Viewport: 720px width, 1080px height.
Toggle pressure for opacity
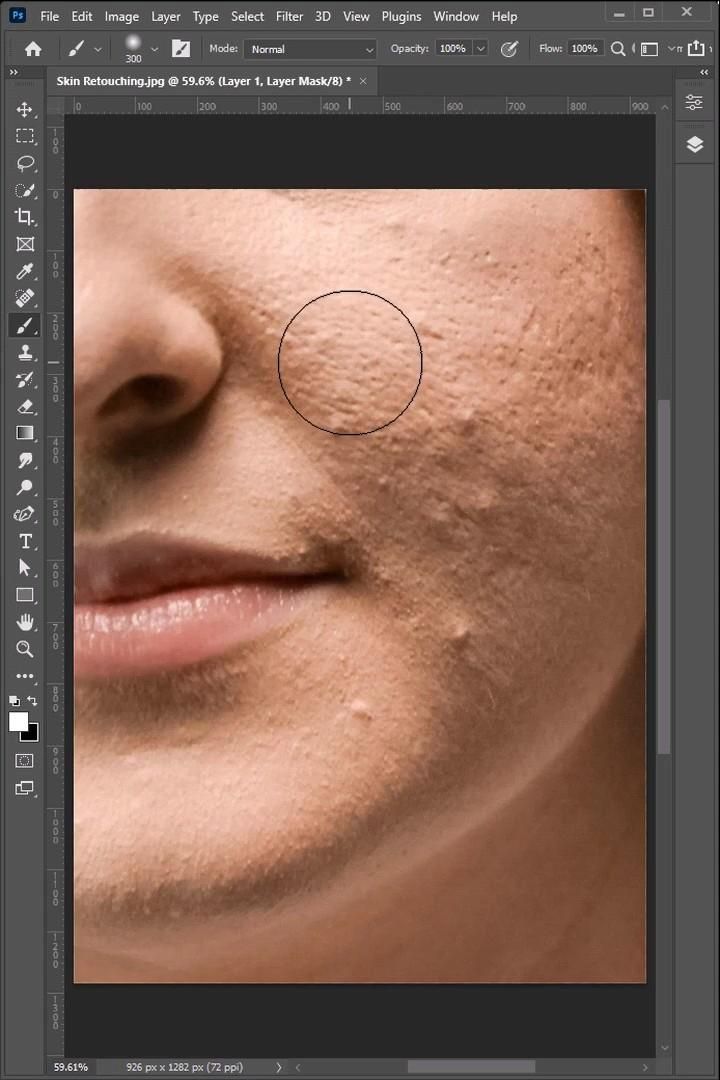click(x=509, y=49)
